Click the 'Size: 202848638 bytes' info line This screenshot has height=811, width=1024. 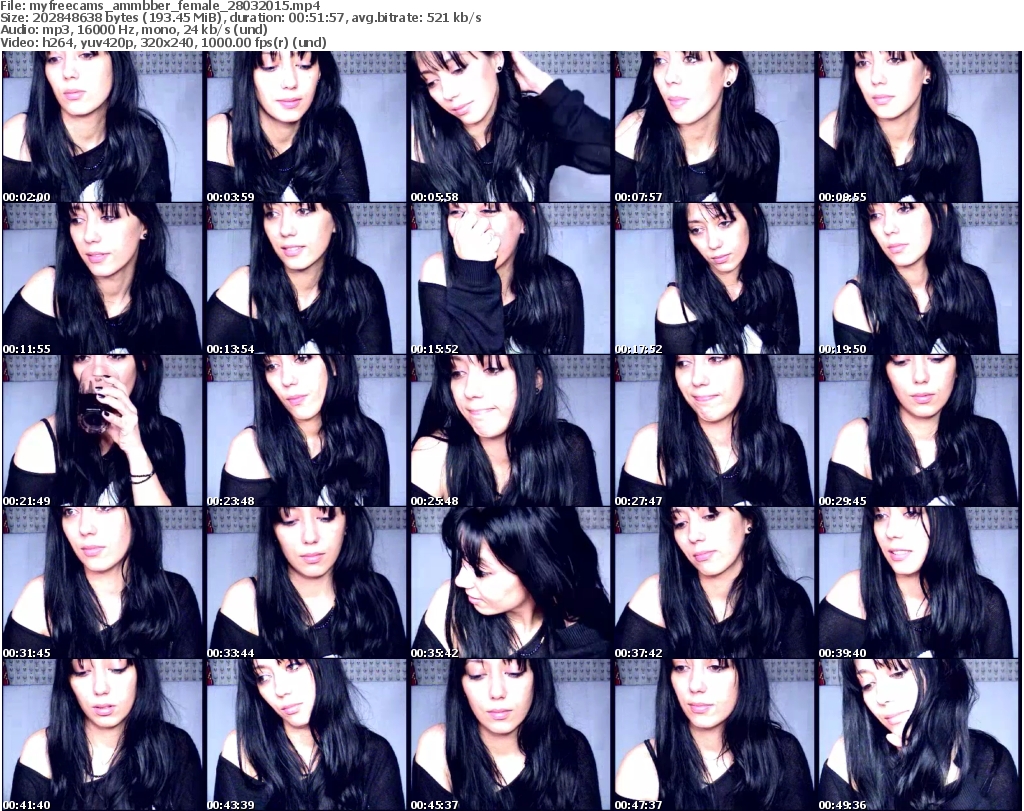pos(241,18)
